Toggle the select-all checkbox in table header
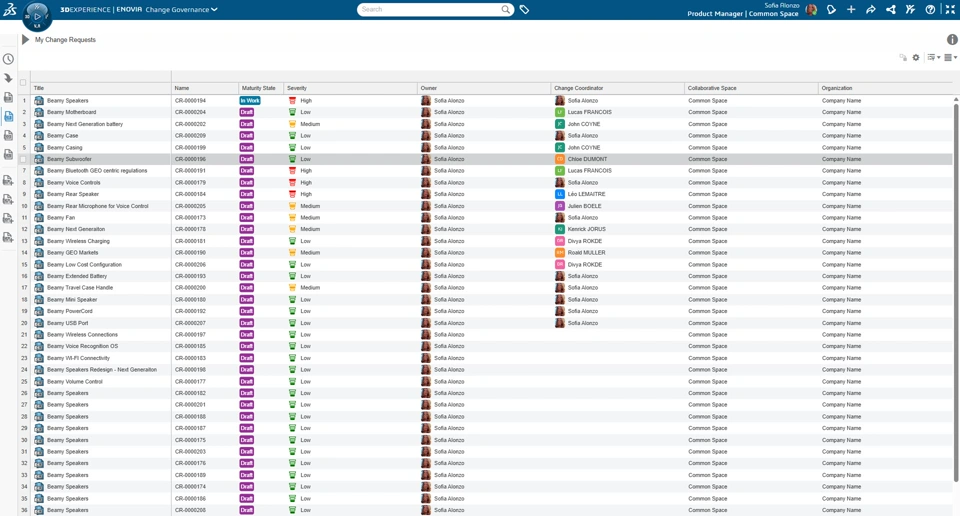The image size is (960, 516). tap(23, 83)
